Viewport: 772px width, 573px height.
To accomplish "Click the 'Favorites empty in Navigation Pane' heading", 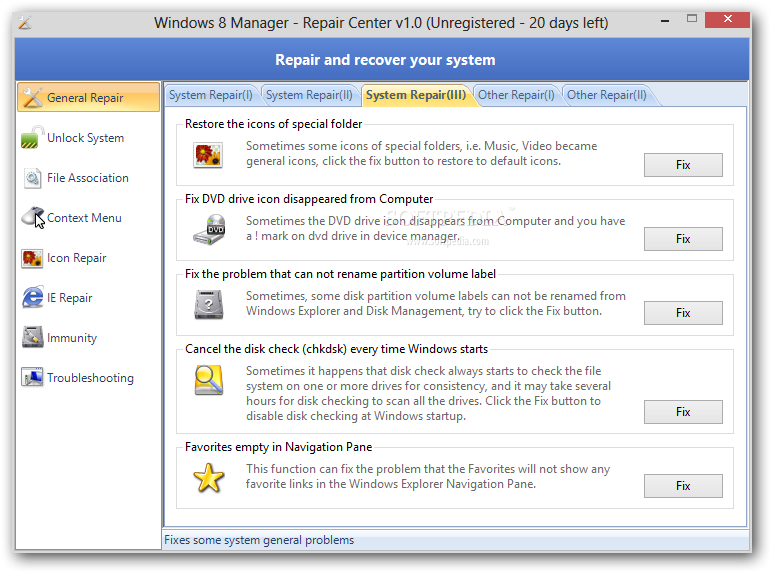I will click(x=278, y=447).
